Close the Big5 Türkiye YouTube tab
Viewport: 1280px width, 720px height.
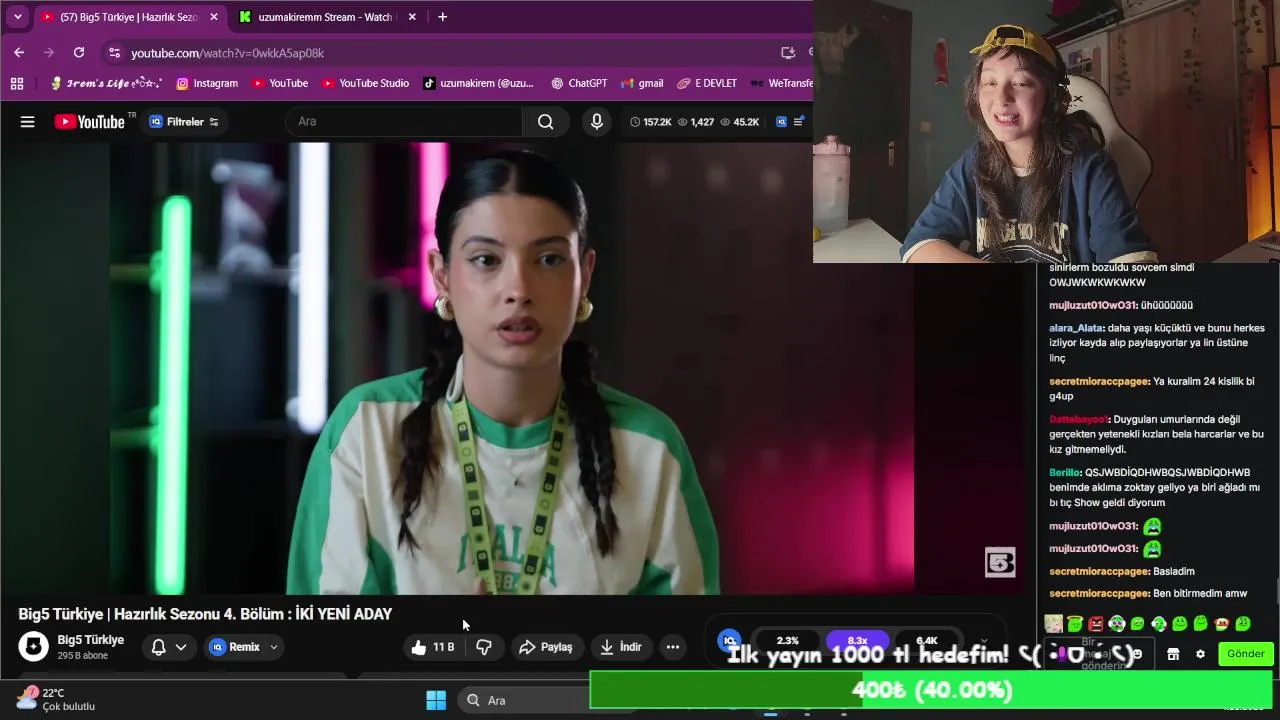tap(213, 17)
